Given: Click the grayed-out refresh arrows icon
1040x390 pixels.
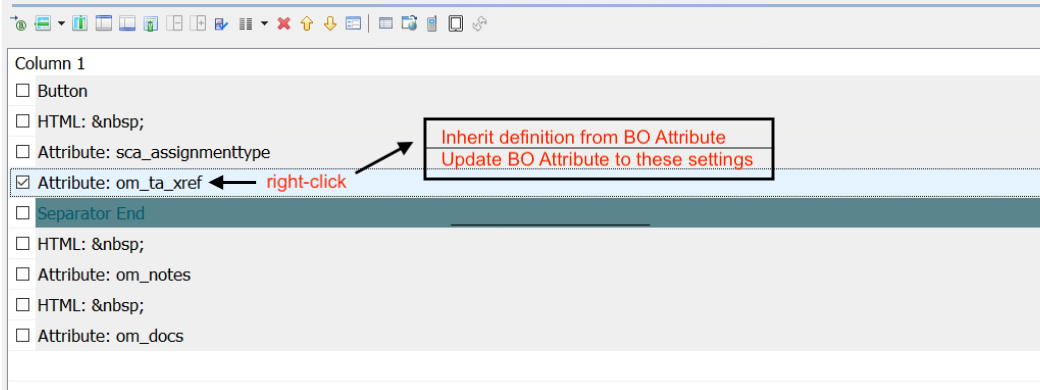Looking at the screenshot, I should coord(480,24).
